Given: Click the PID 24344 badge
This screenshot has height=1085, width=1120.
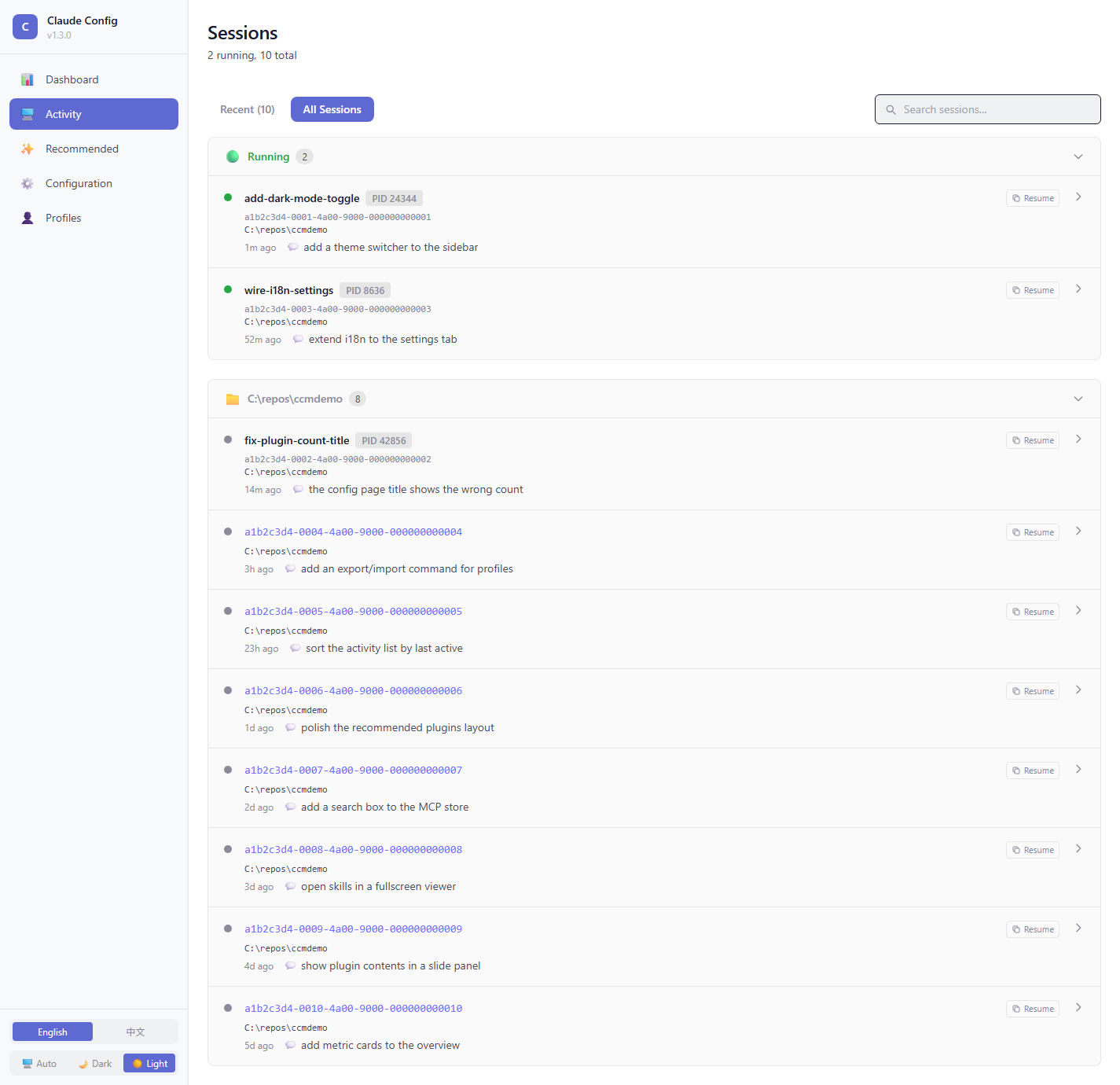Looking at the screenshot, I should point(395,199).
